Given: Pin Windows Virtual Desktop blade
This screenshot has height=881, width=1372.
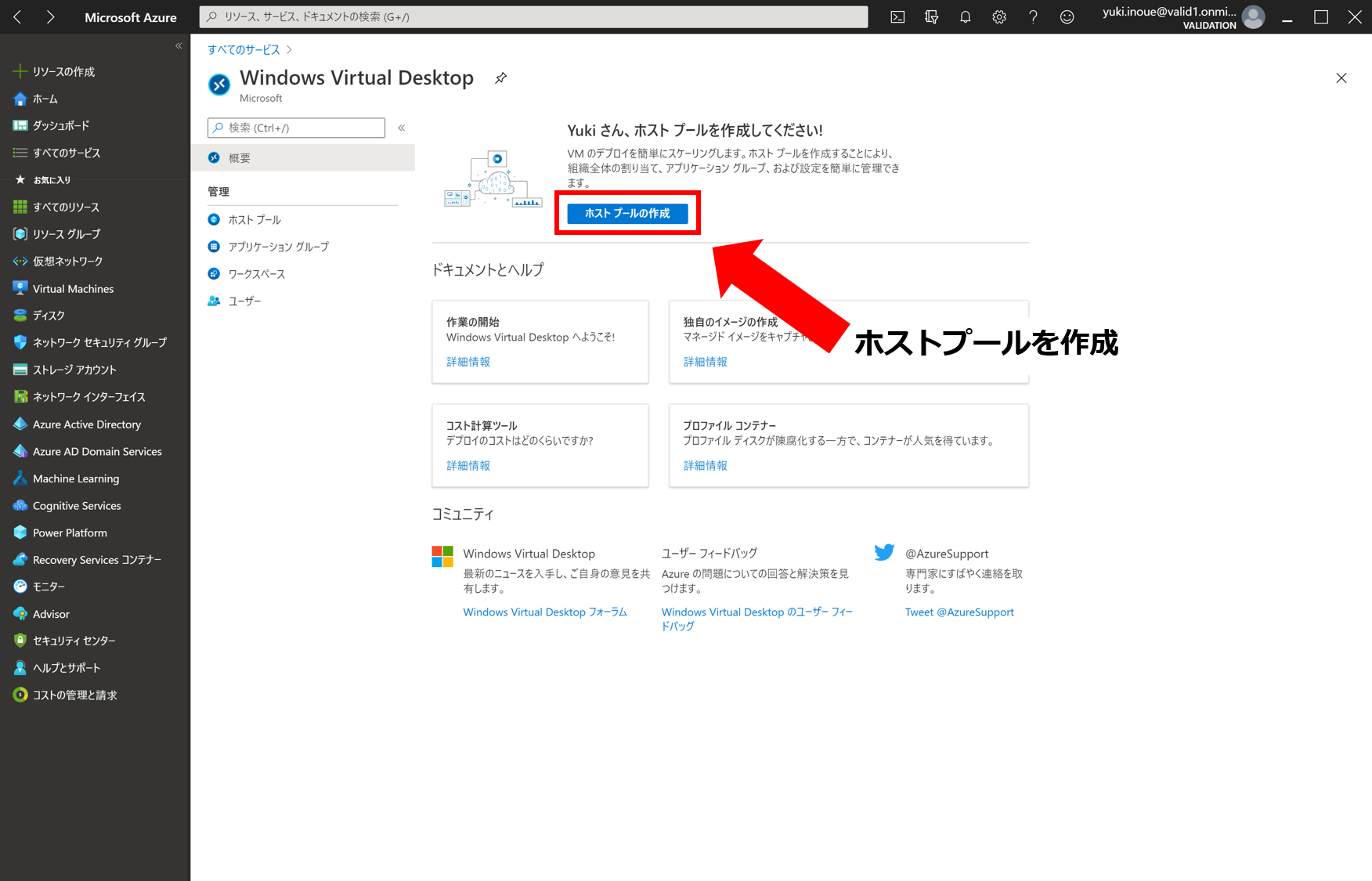Looking at the screenshot, I should 501,78.
